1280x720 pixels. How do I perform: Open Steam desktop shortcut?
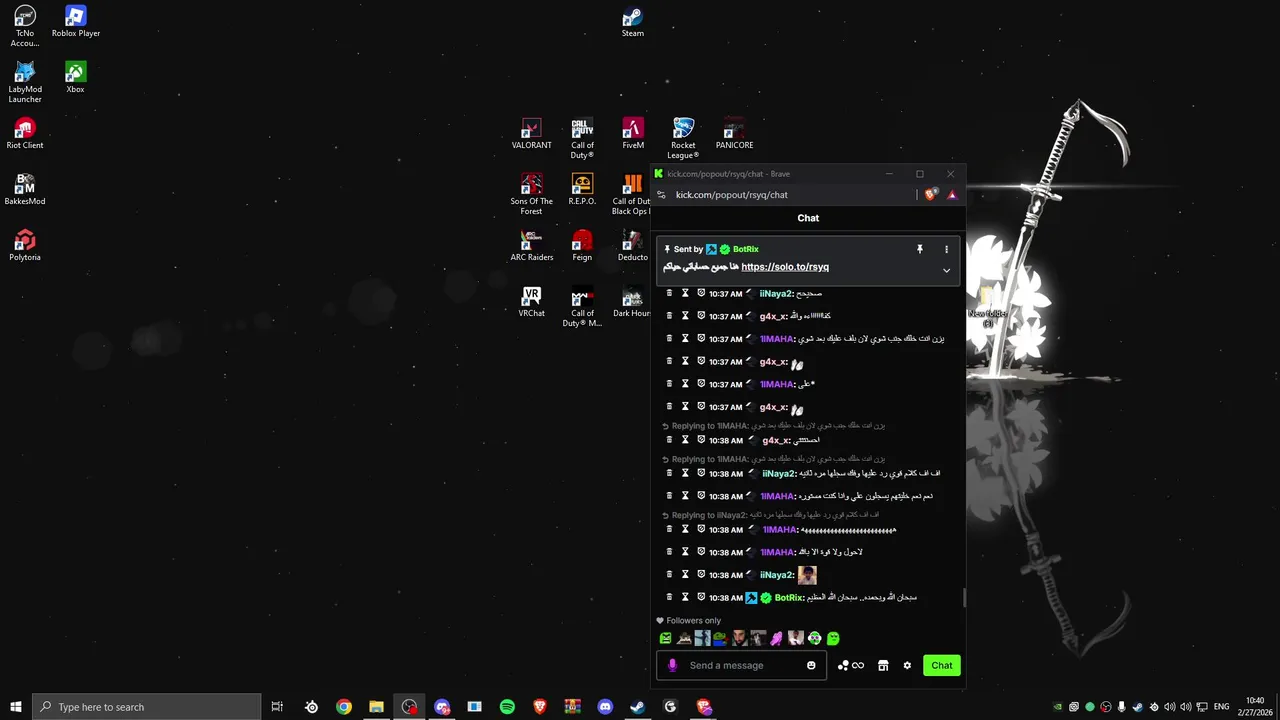[x=633, y=22]
